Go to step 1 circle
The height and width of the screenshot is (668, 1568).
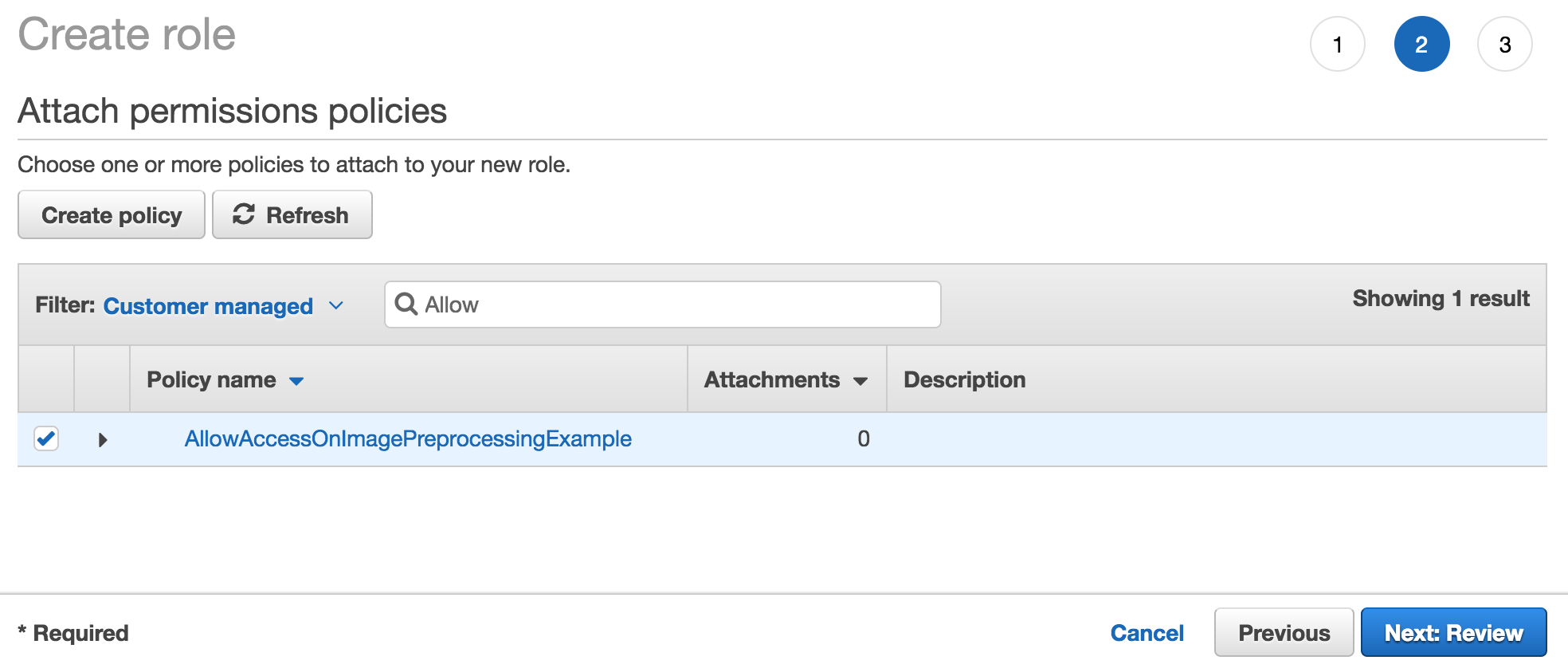[1337, 45]
